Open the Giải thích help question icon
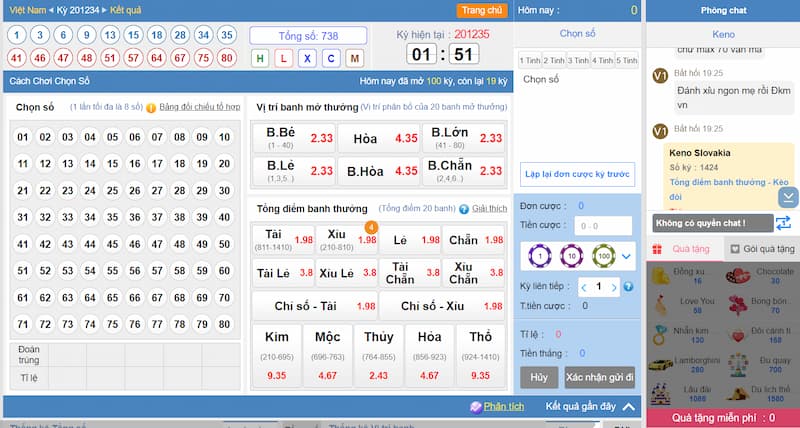This screenshot has width=800, height=428. (x=464, y=209)
